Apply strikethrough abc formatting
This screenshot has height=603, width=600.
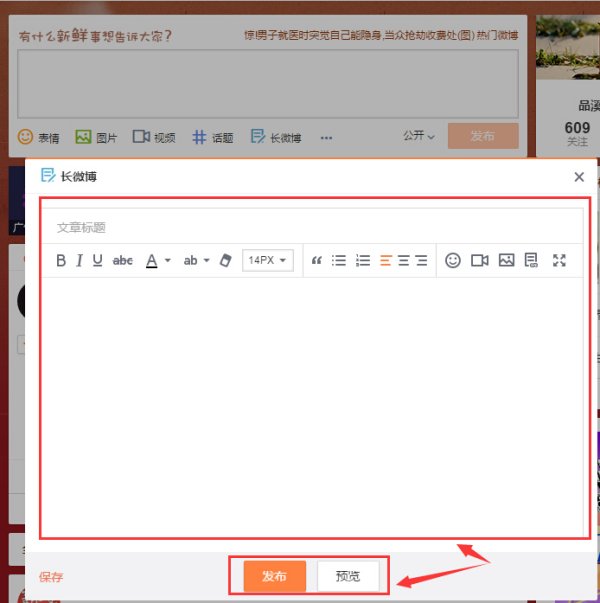pos(123,260)
